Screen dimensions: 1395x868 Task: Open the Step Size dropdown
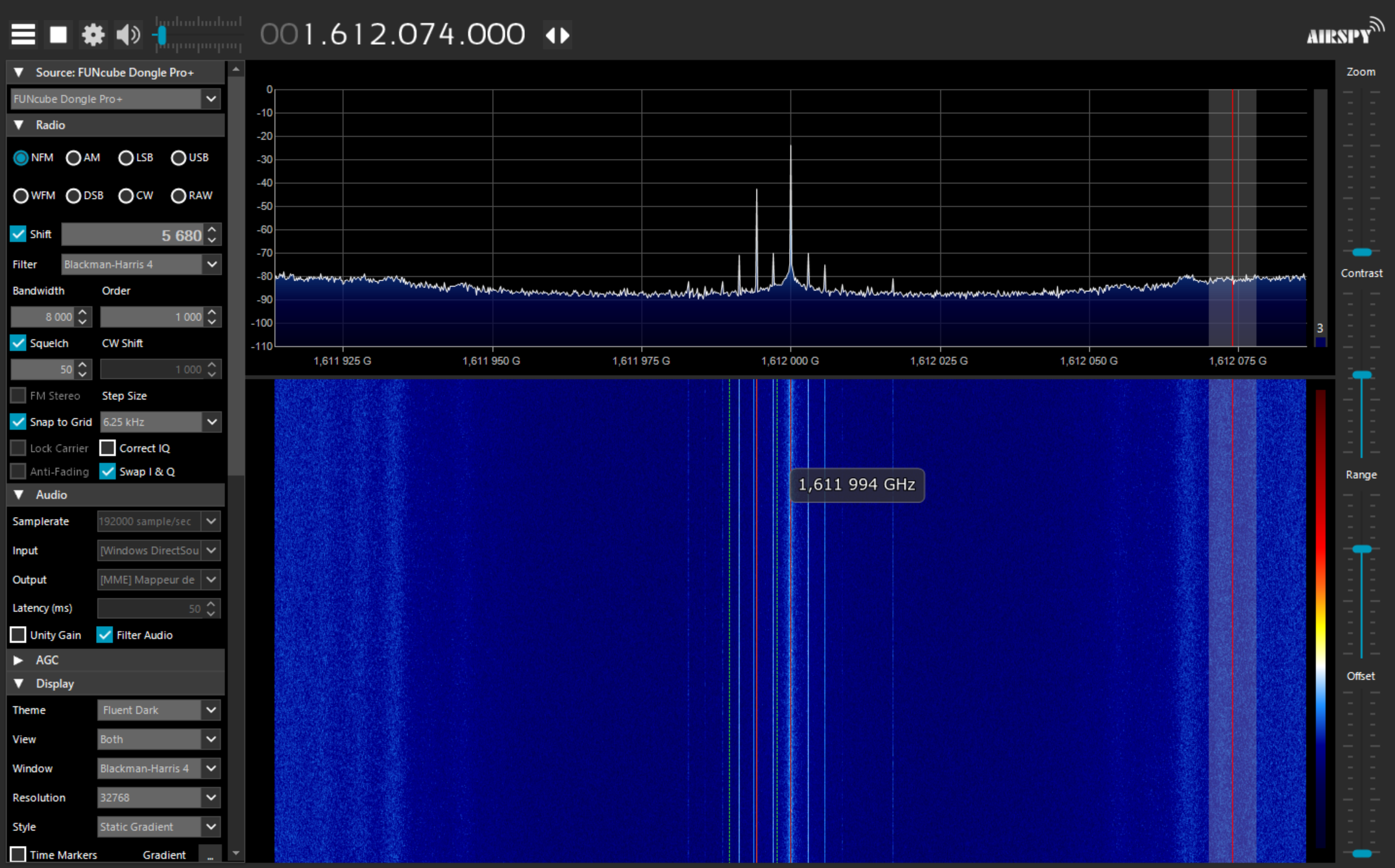pos(211,422)
